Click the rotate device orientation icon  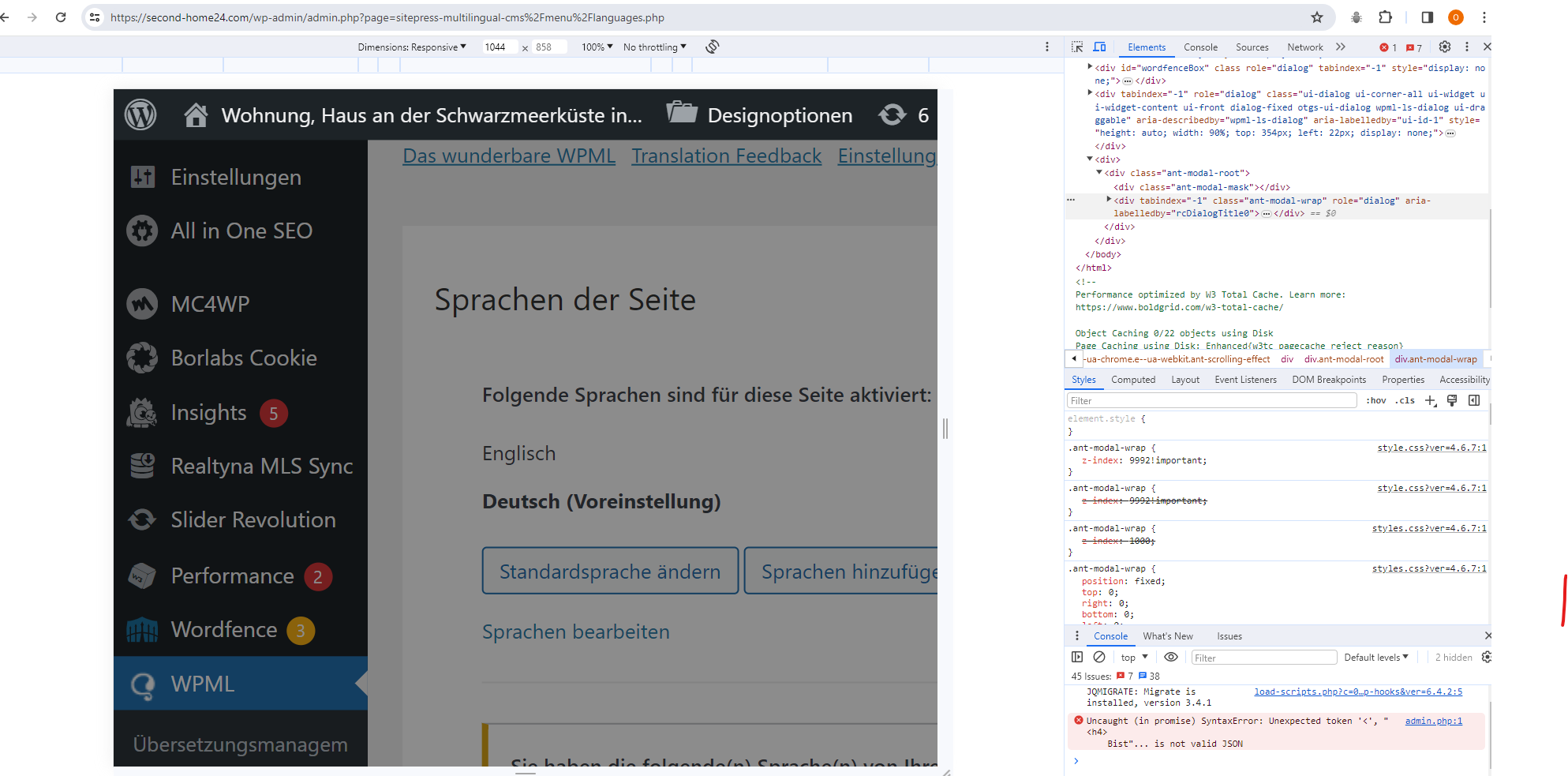pyautogui.click(x=713, y=47)
